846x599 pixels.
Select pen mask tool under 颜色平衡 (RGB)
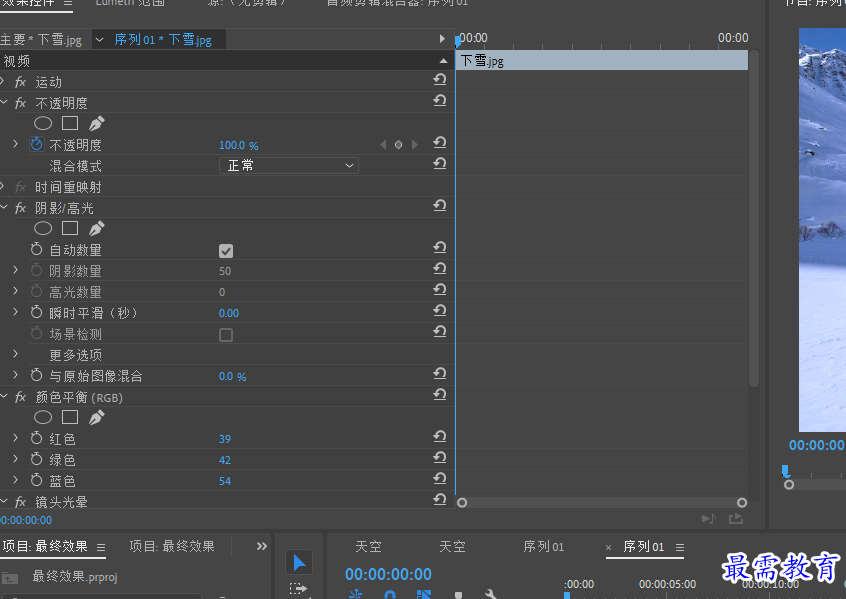[x=96, y=417]
